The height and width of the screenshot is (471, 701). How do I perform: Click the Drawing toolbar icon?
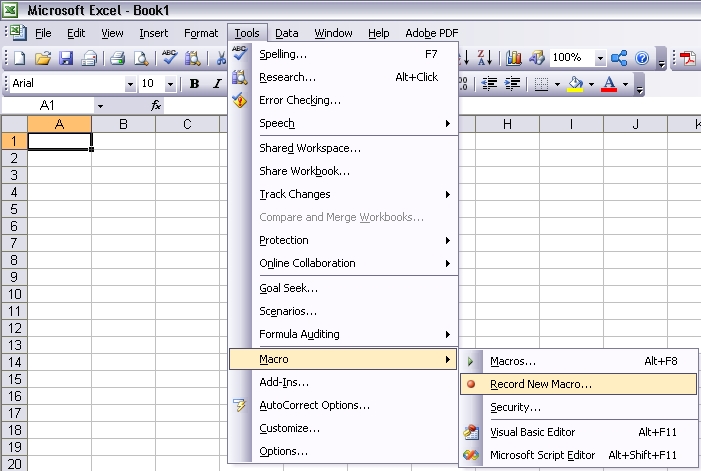coord(537,58)
